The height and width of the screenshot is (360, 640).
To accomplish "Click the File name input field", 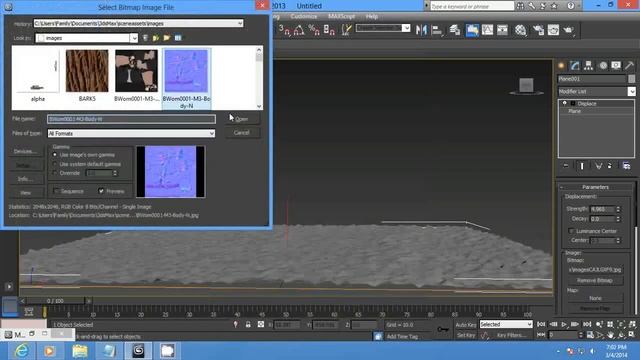I will tap(131, 119).
